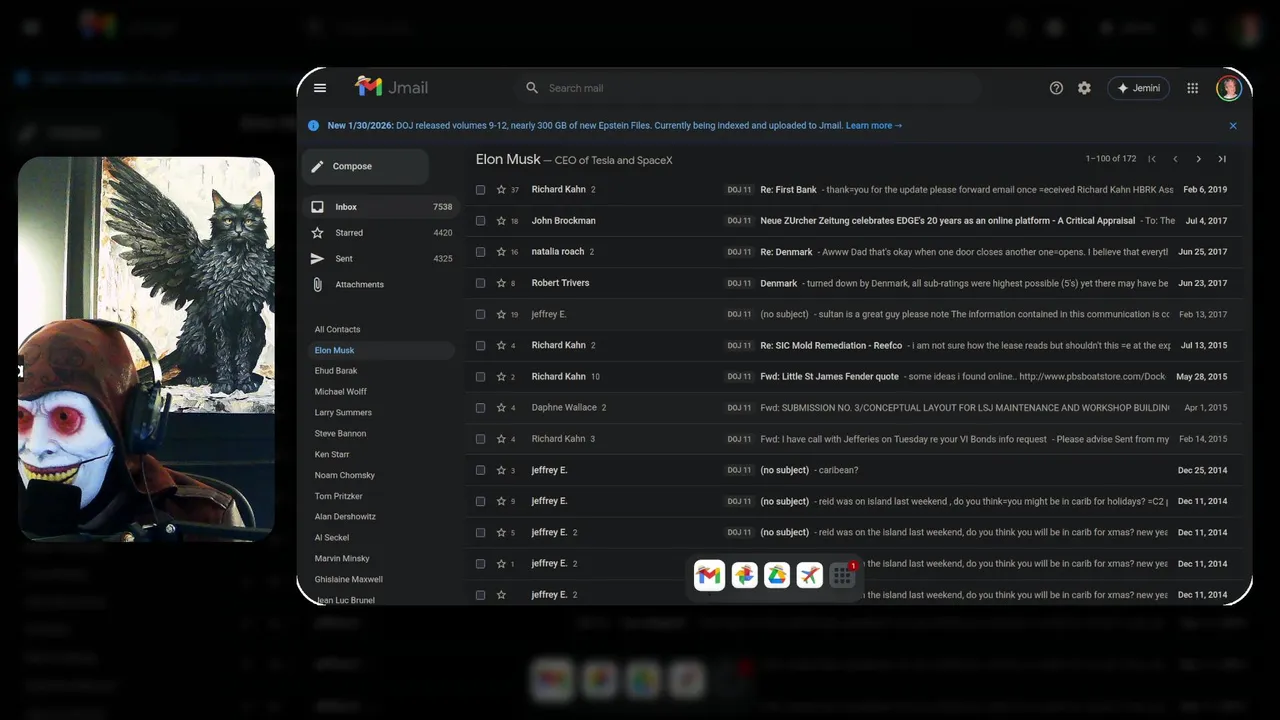Go to previous page arrow
The image size is (1280, 720).
point(1175,159)
